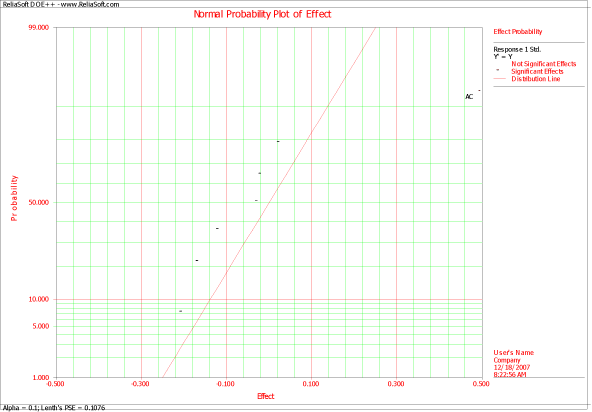This screenshot has width=592, height=412.
Task: Select the 99.000 y-axis tick label
Action: pyautogui.click(x=39, y=28)
